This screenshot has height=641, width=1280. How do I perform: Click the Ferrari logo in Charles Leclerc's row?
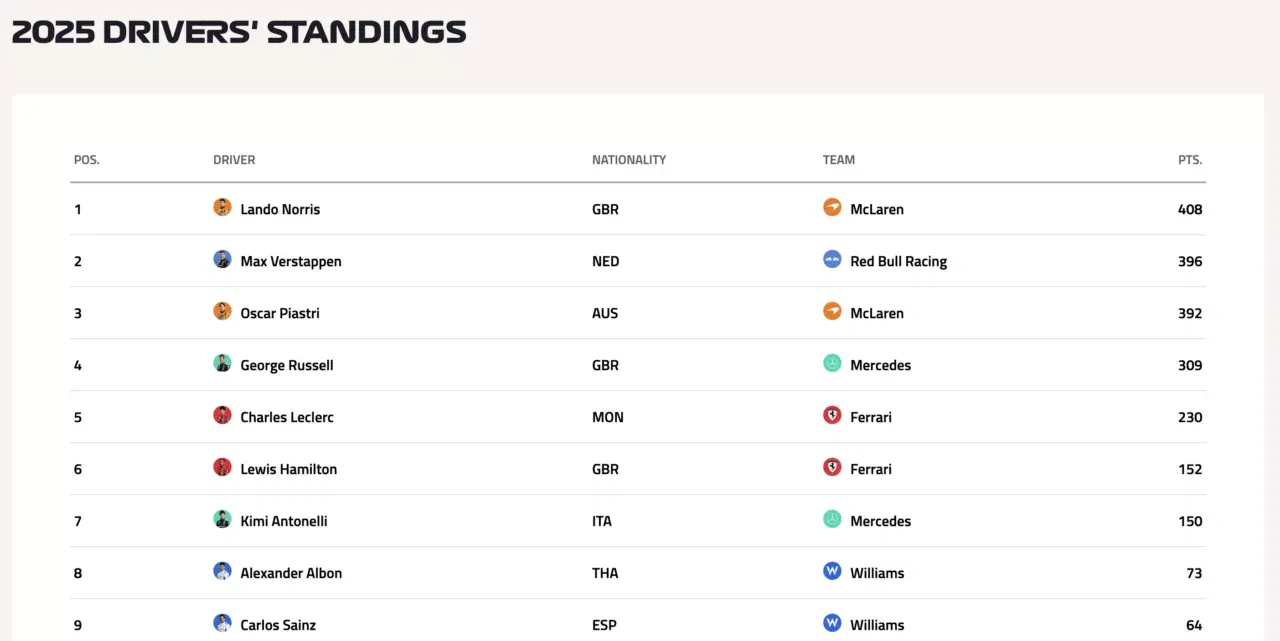(x=832, y=416)
